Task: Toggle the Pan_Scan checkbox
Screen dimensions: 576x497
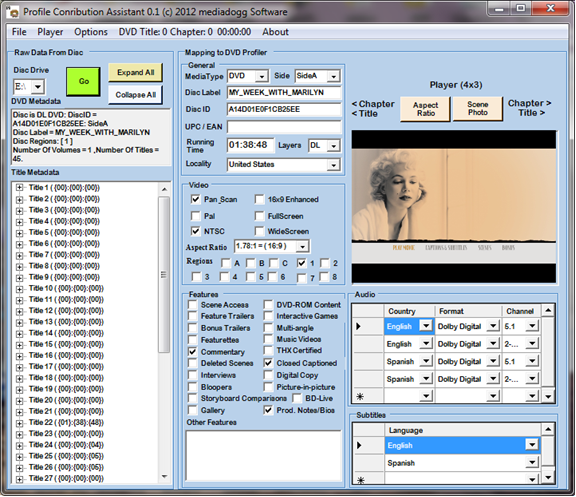Action: [x=195, y=199]
